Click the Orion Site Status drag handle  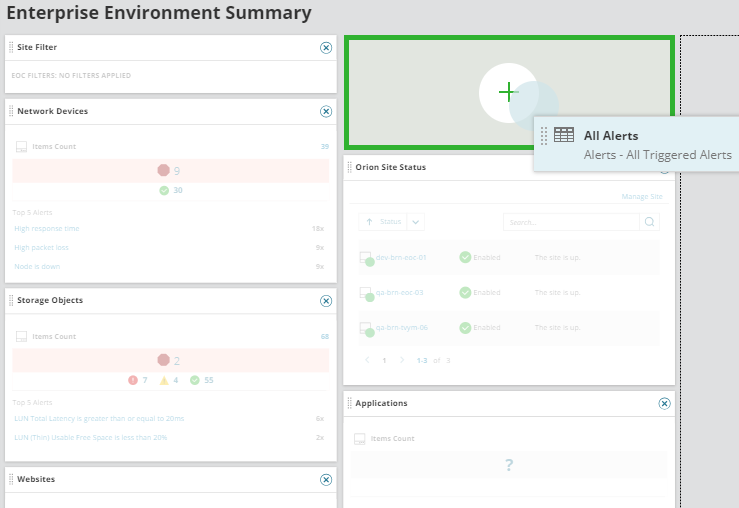click(x=349, y=168)
